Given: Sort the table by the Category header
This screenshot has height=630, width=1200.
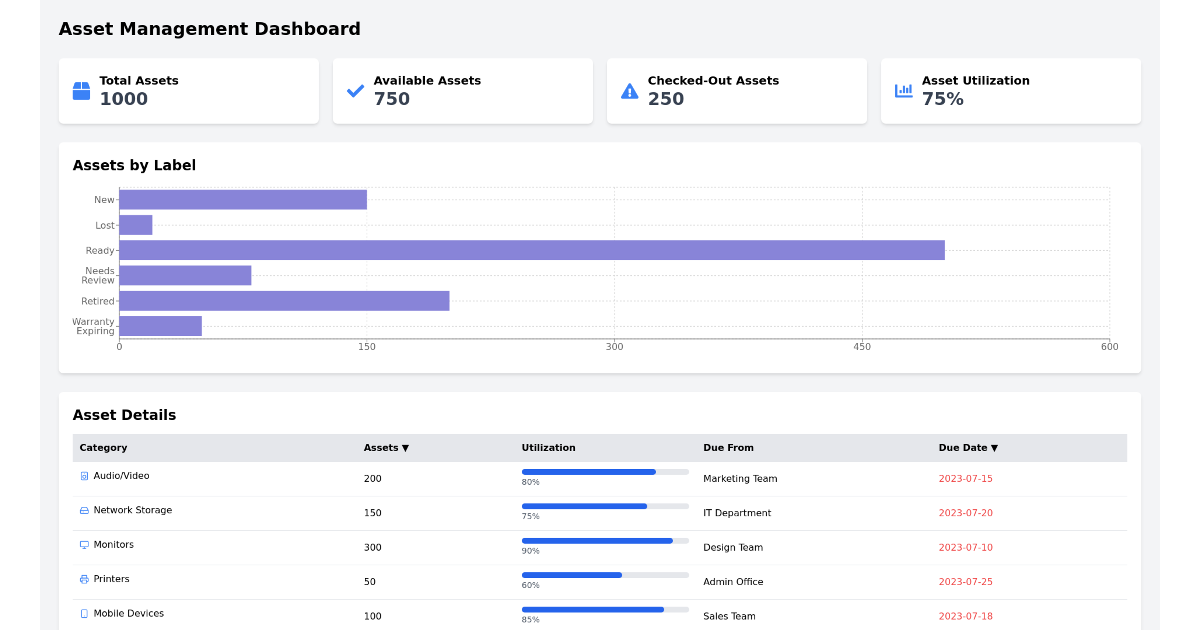Looking at the screenshot, I should click(103, 448).
